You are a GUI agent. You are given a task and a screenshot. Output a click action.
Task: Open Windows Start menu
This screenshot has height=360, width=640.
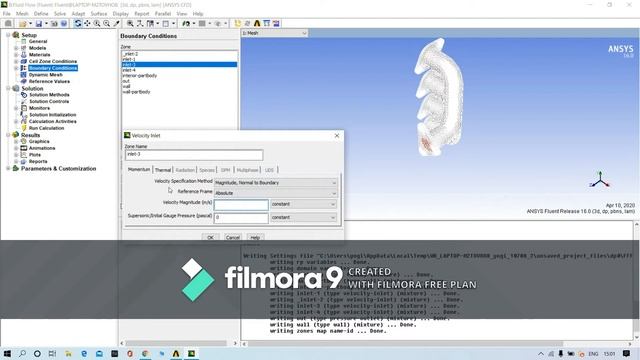pos(7,353)
